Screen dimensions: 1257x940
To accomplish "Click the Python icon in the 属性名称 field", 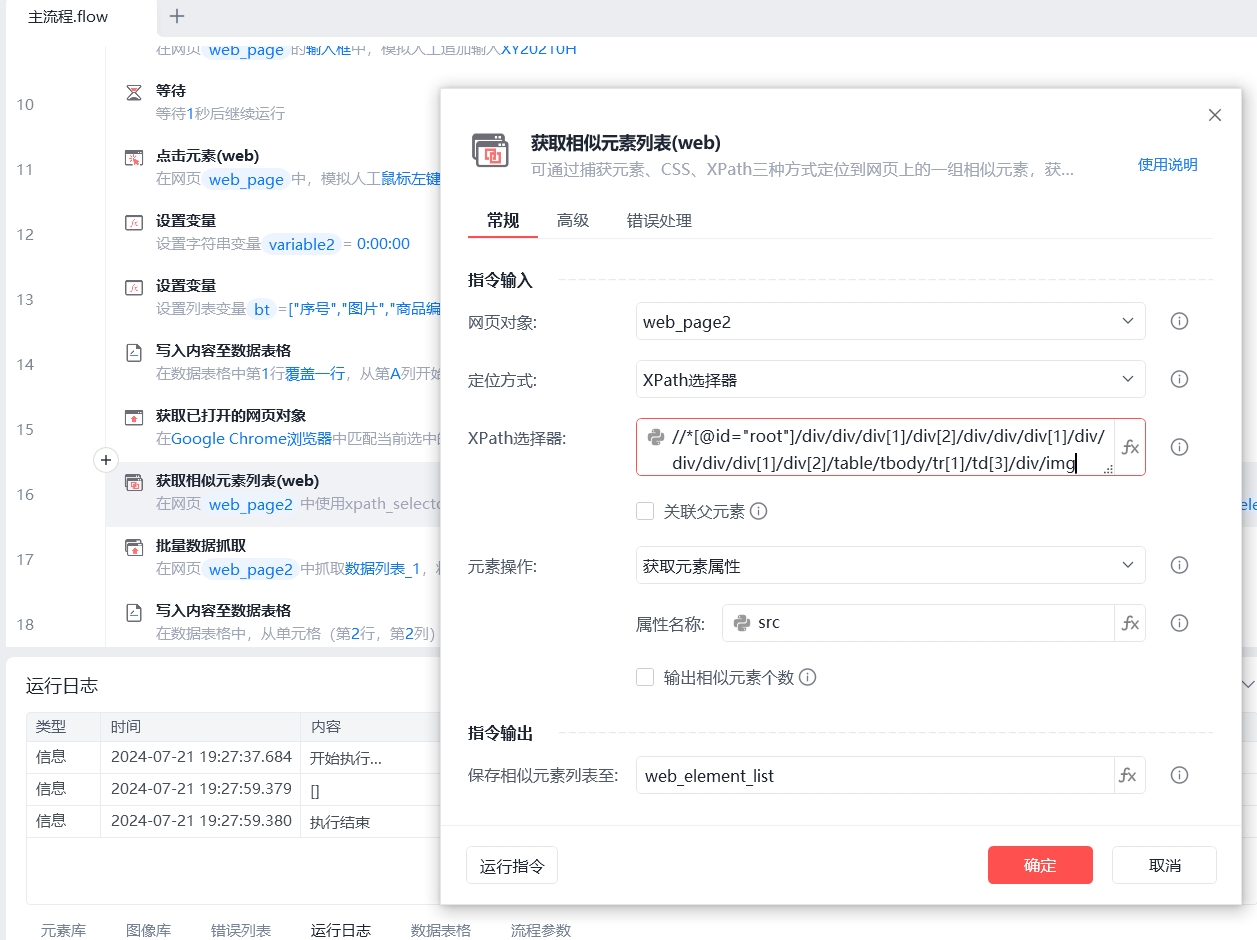I will (x=742, y=622).
